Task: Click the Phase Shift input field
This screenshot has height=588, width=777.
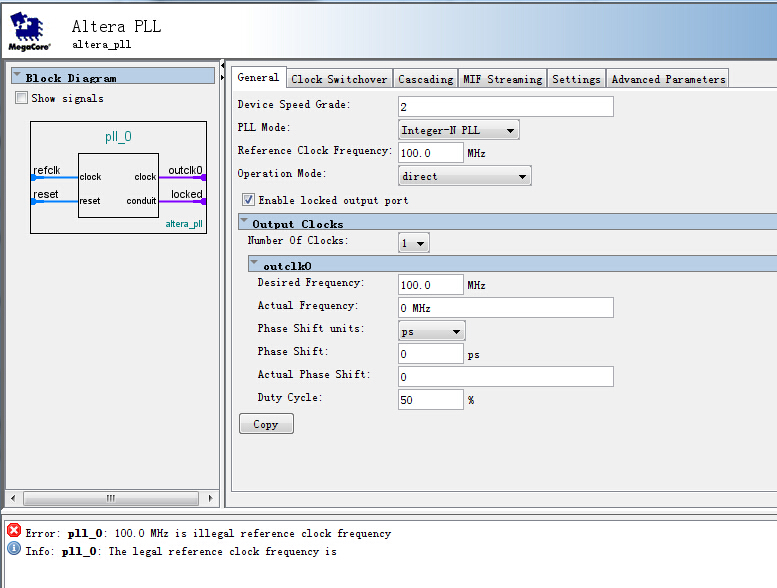Action: tap(431, 354)
